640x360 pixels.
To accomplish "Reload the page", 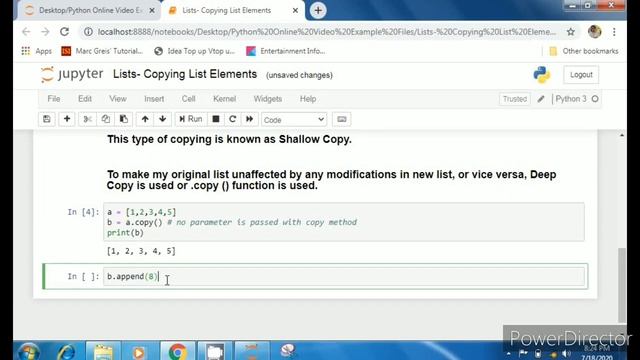I will coord(64,32).
